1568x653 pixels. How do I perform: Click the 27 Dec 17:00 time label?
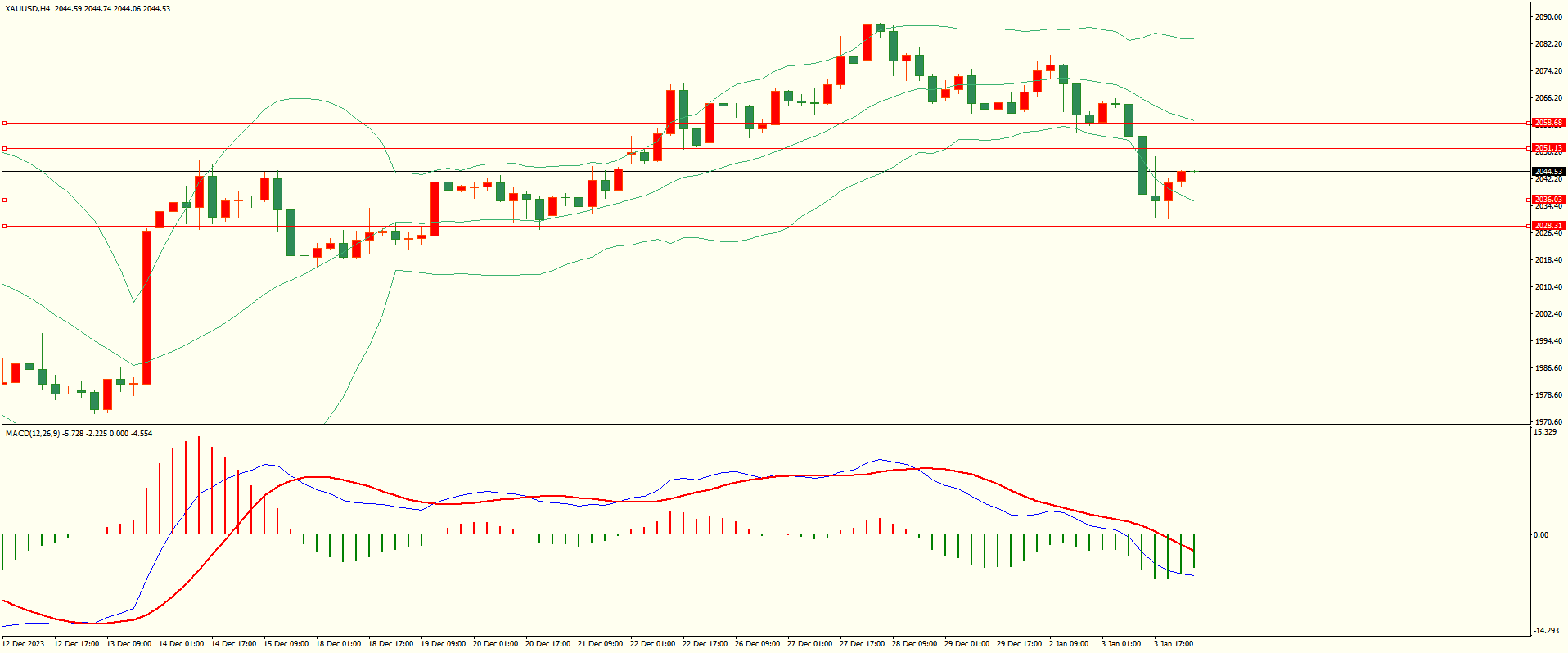pyautogui.click(x=862, y=644)
